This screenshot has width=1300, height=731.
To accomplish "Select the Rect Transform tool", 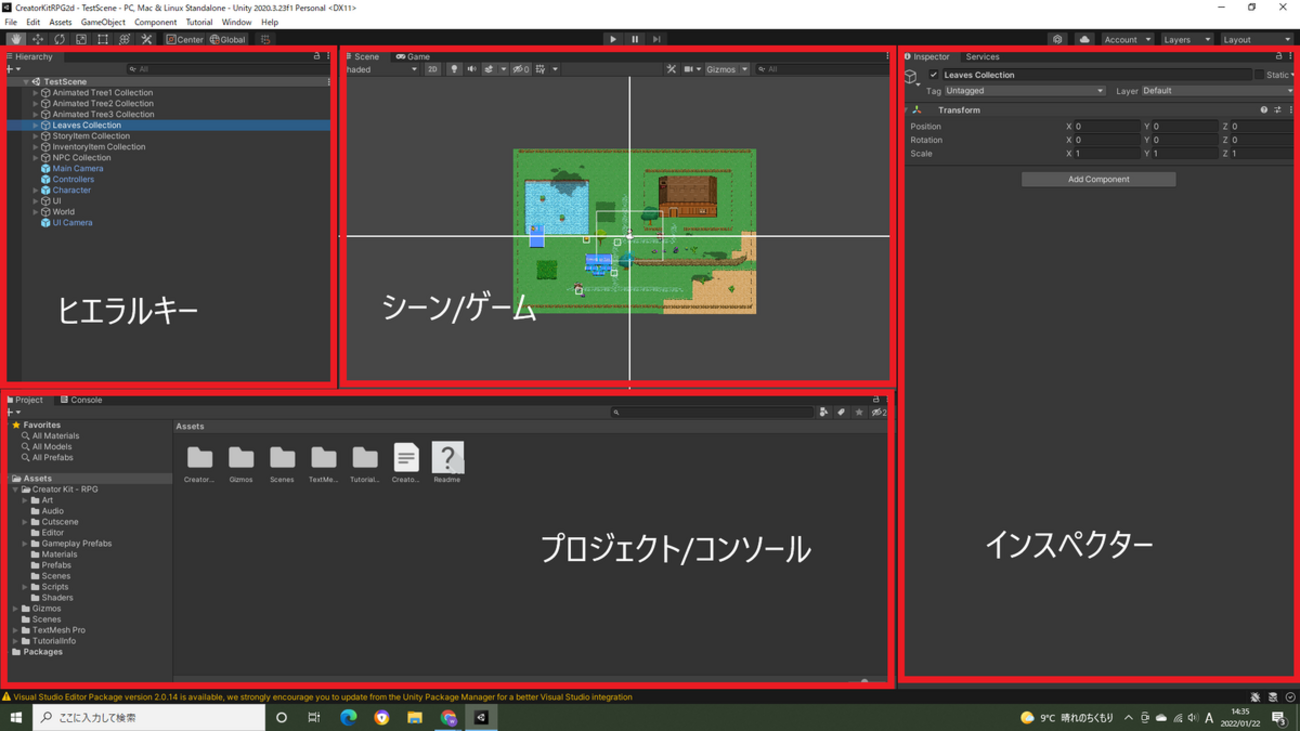I will [103, 39].
